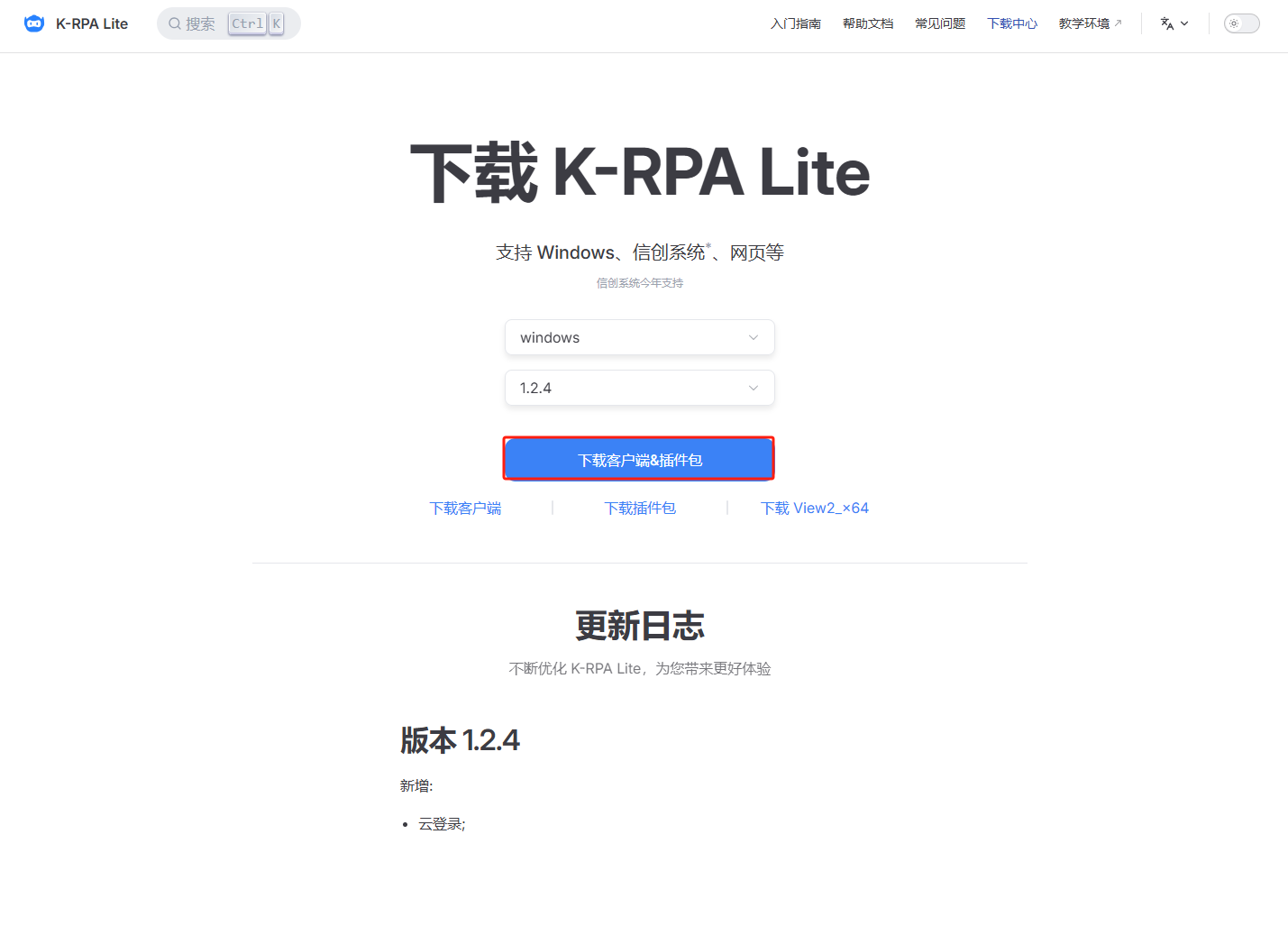Image resolution: width=1288 pixels, height=926 pixels.
Task: Click the 新增: label
Action: [416, 786]
